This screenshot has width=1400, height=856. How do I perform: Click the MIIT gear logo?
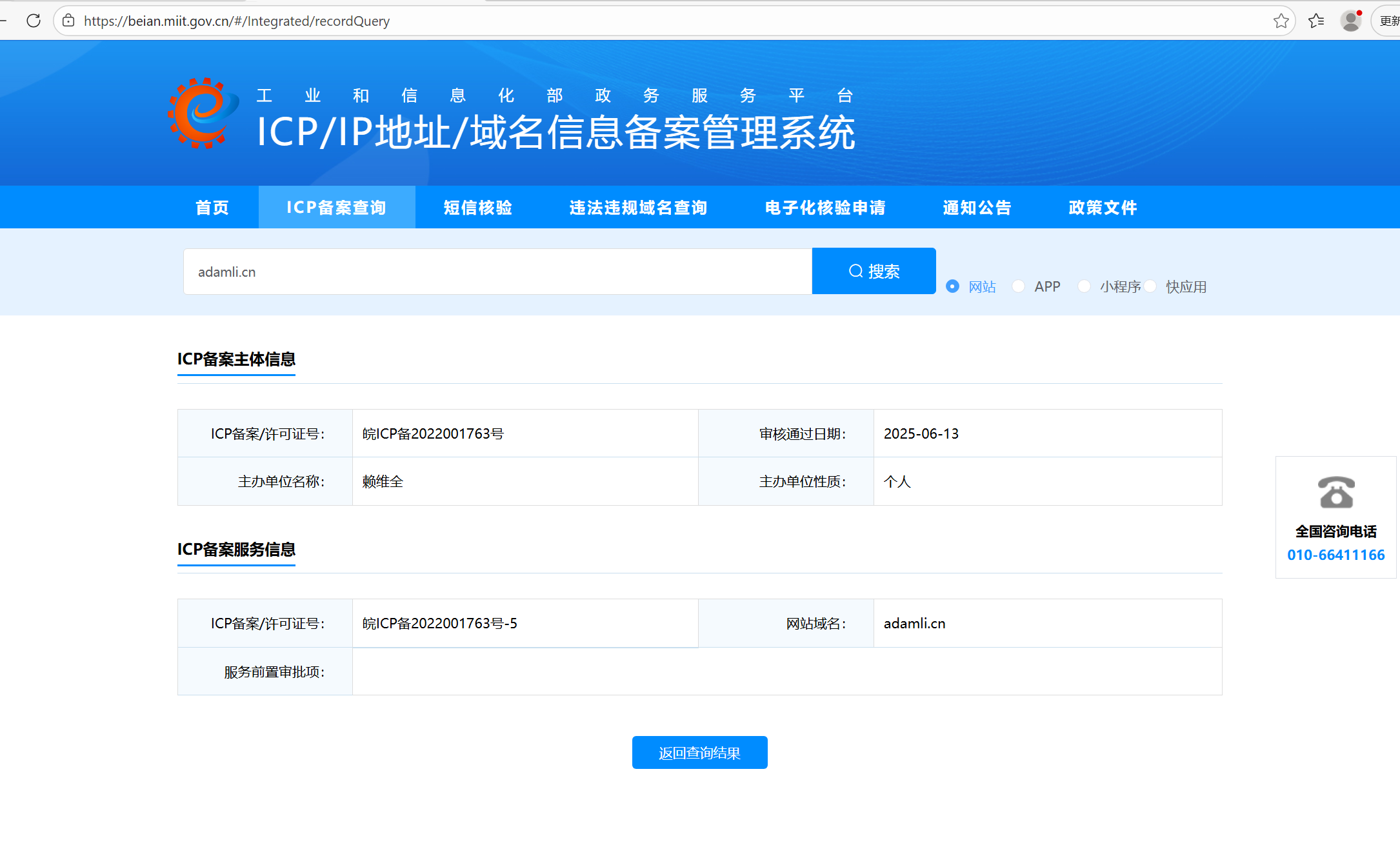pos(202,114)
